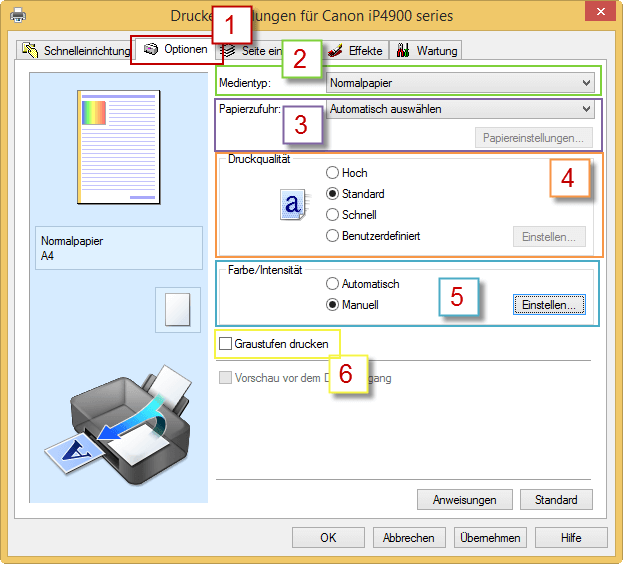Choose Manuell for Farbe/Intensität
The height and width of the screenshot is (564, 623).
[352, 305]
